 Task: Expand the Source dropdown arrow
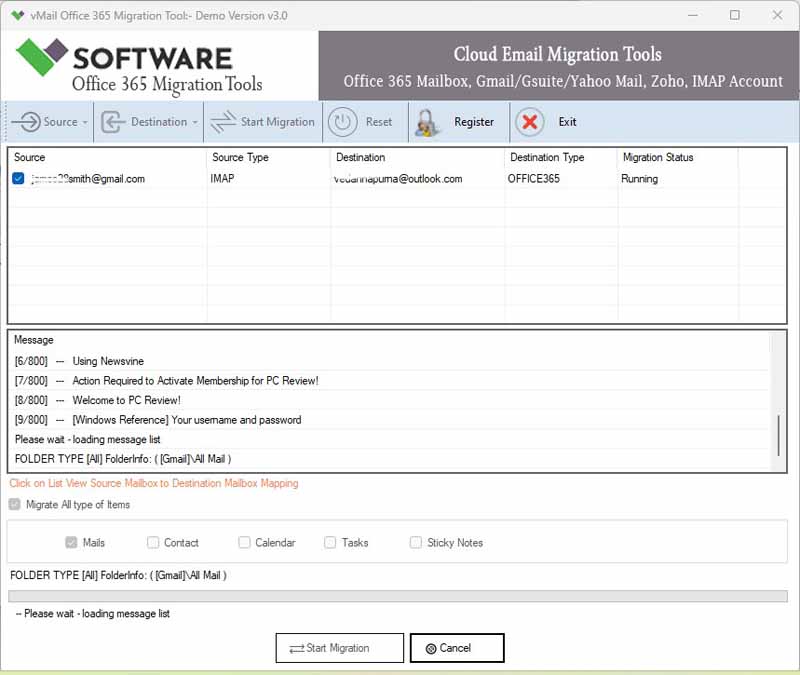tap(85, 122)
